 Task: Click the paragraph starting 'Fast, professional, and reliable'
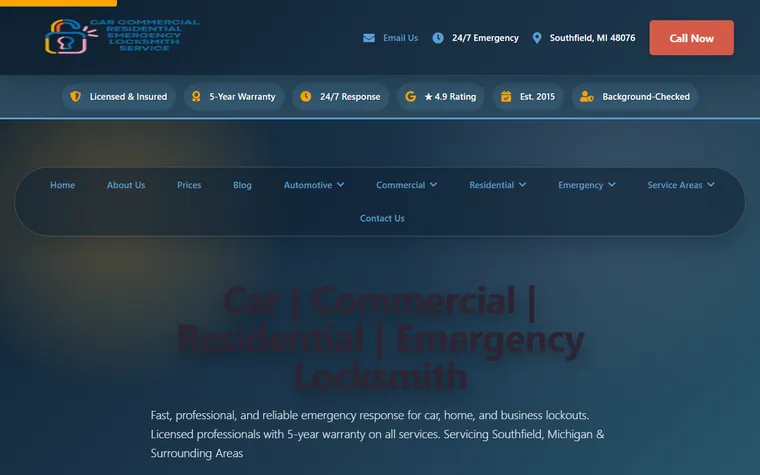(378, 434)
